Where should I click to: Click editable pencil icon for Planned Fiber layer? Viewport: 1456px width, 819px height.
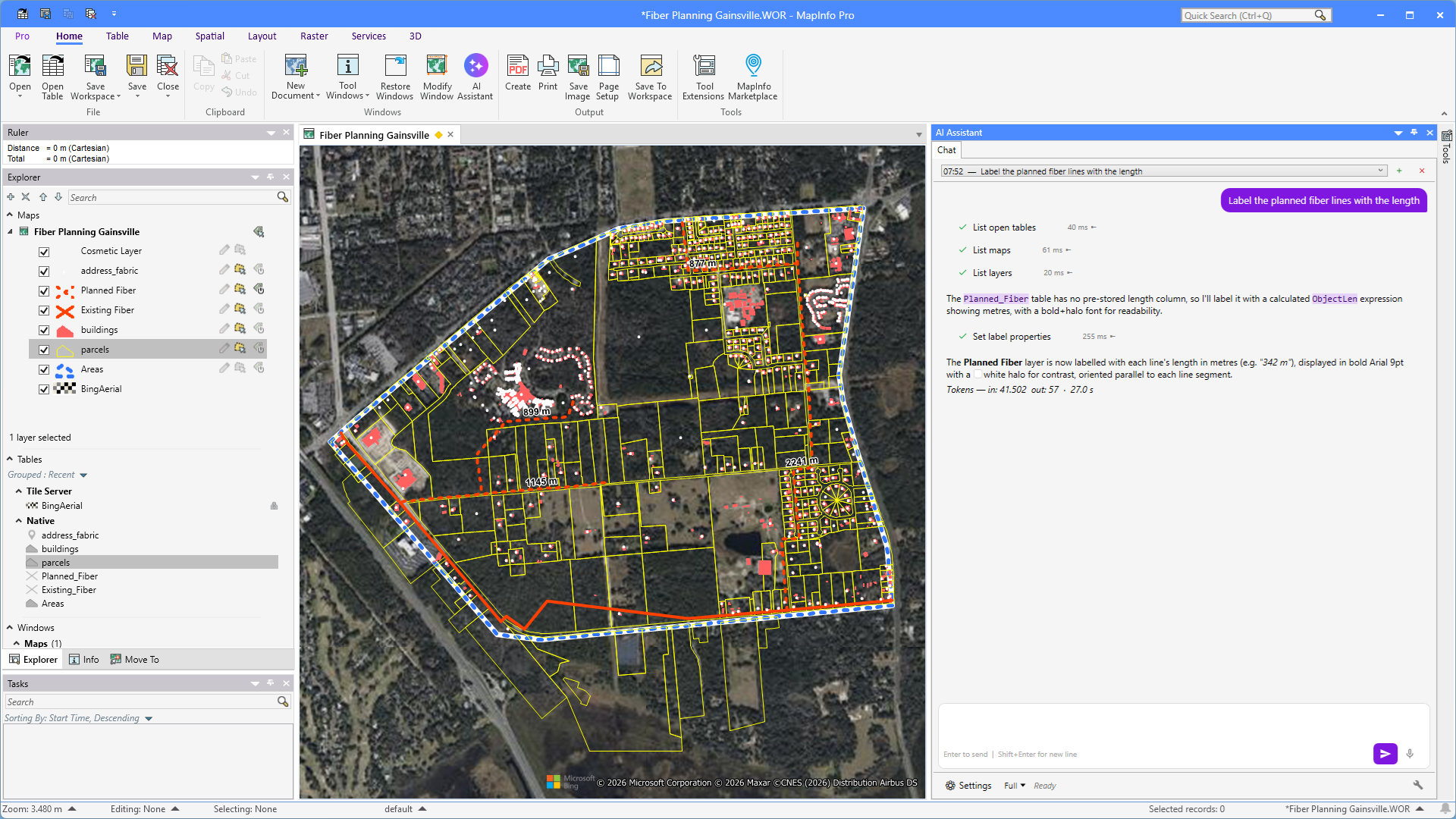pyautogui.click(x=224, y=290)
